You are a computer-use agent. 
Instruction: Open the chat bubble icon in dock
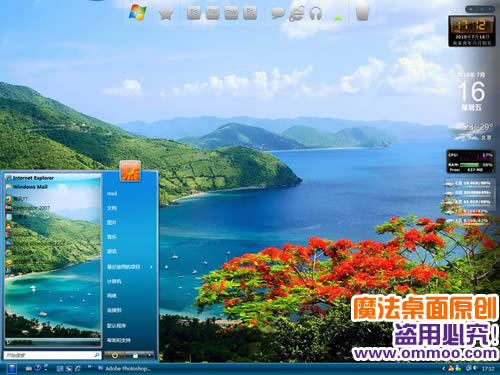pyautogui.click(x=278, y=14)
